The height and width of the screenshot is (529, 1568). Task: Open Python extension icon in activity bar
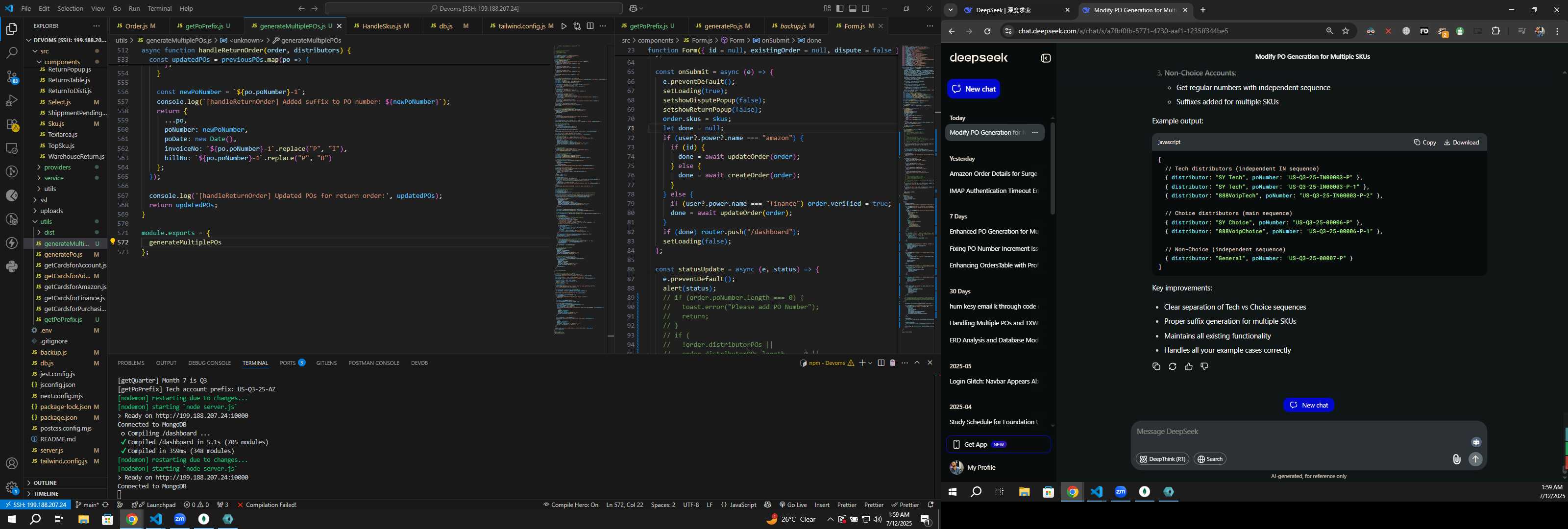pos(12,266)
